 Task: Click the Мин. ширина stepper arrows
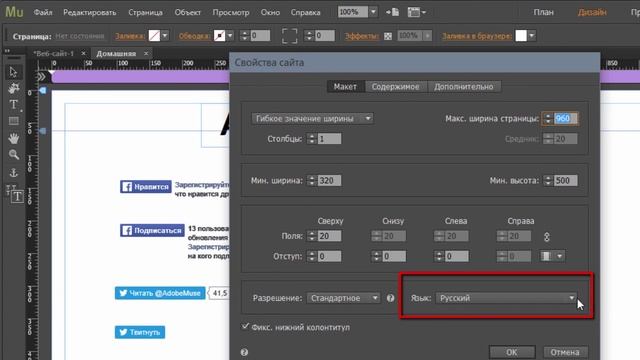click(312, 180)
